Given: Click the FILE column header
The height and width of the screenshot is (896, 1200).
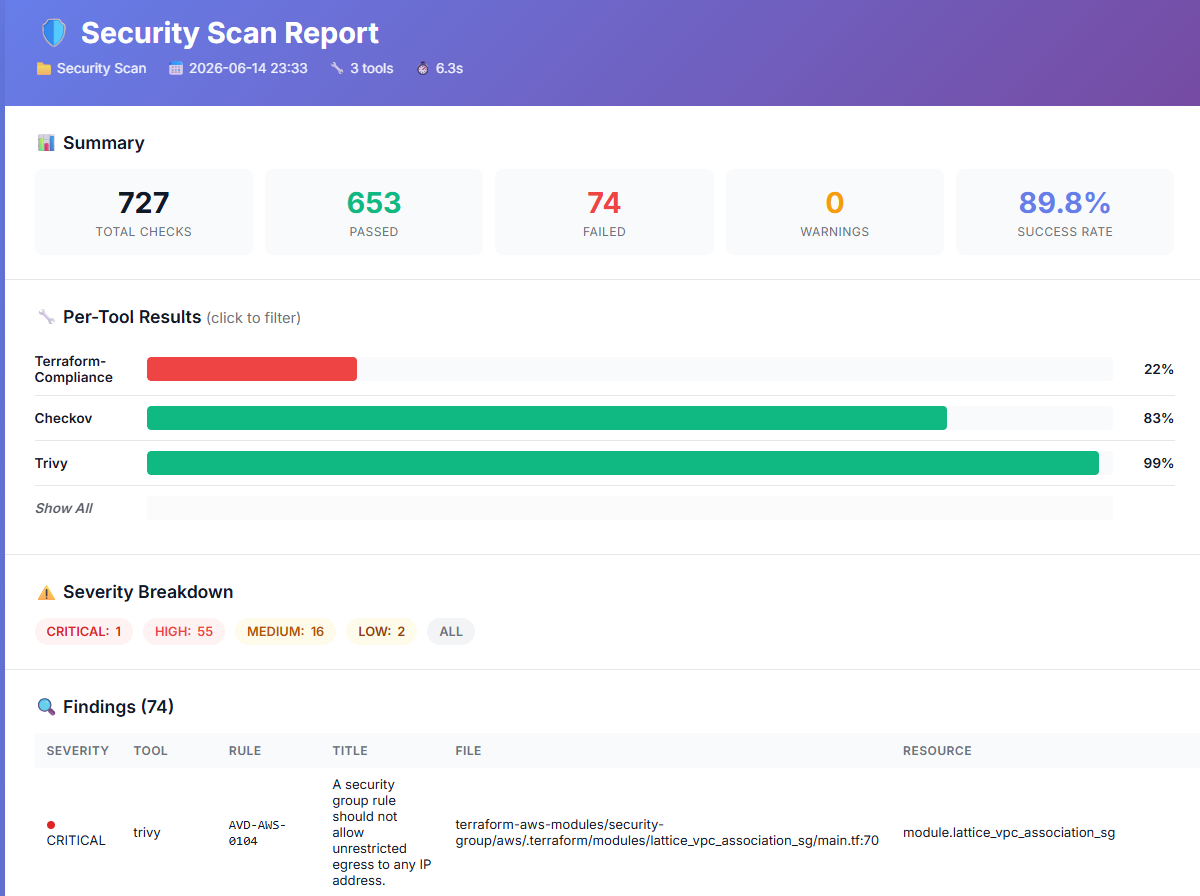Looking at the screenshot, I should point(468,751).
